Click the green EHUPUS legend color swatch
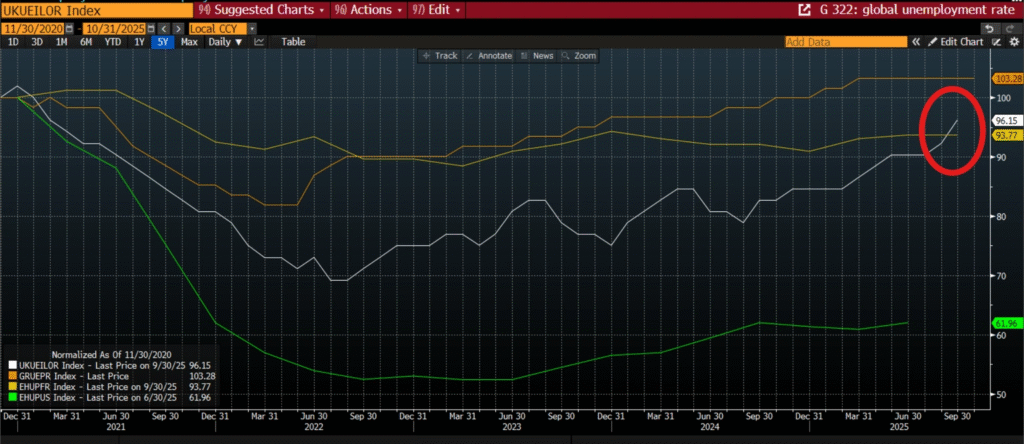 click(11, 398)
